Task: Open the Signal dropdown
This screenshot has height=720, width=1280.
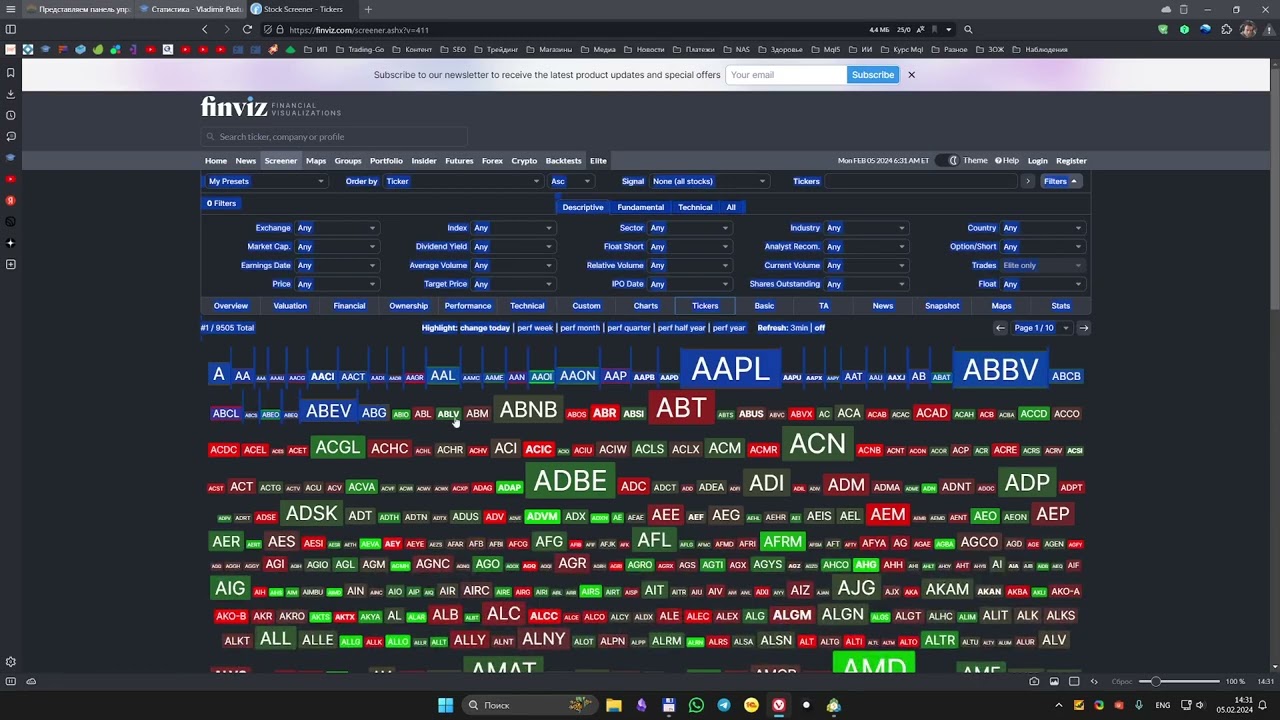Action: (x=709, y=181)
